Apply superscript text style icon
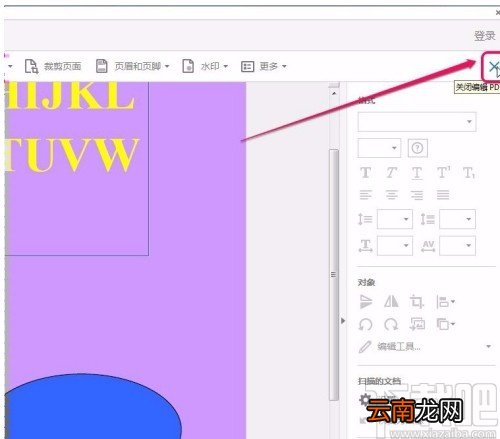This screenshot has width=500, height=439. pos(443,172)
